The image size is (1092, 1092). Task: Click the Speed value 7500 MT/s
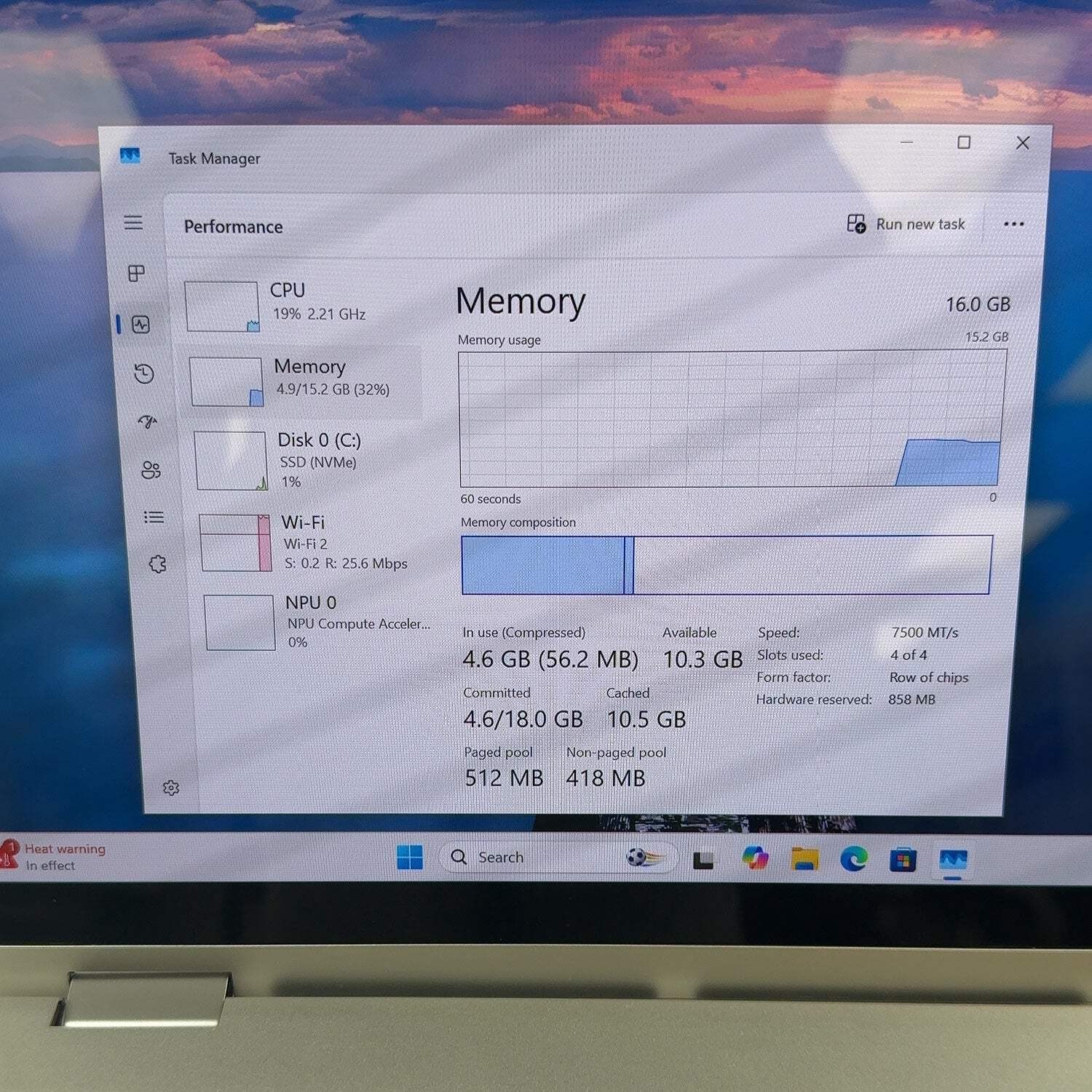click(925, 633)
